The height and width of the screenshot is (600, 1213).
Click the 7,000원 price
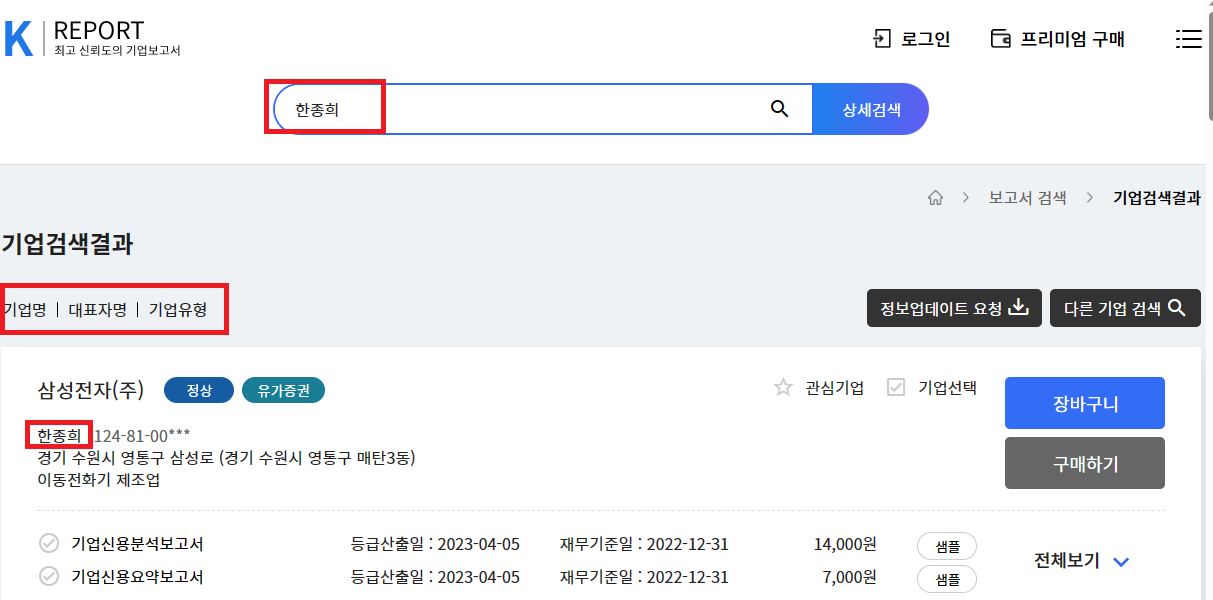(849, 577)
